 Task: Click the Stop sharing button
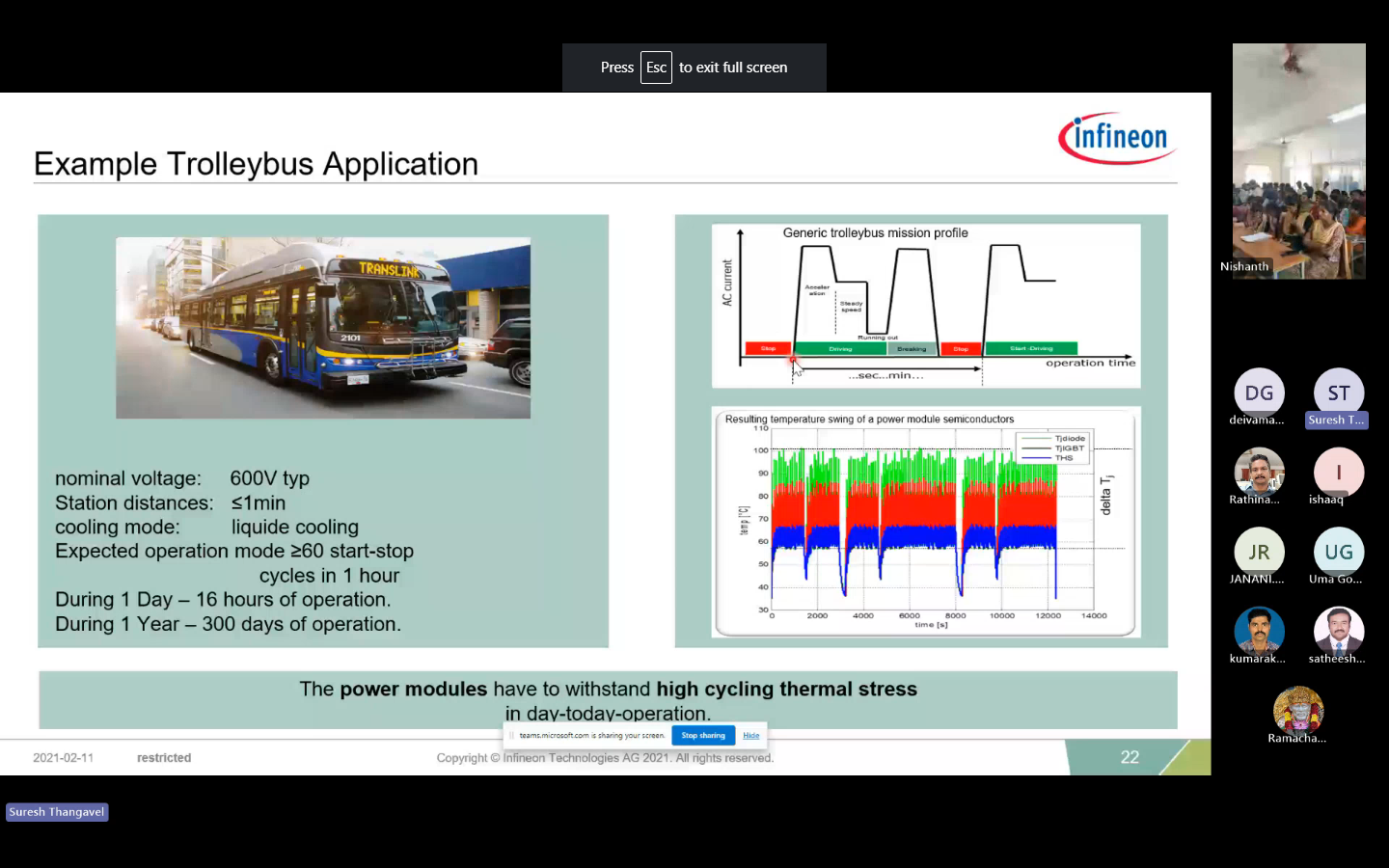point(702,735)
